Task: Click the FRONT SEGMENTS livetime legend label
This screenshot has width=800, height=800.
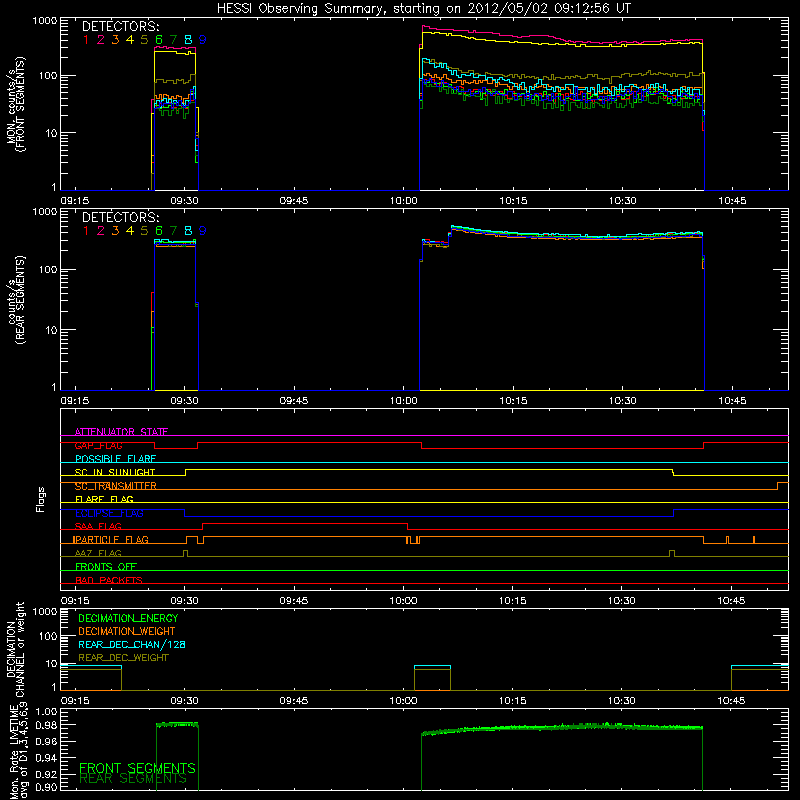Action: [x=137, y=768]
